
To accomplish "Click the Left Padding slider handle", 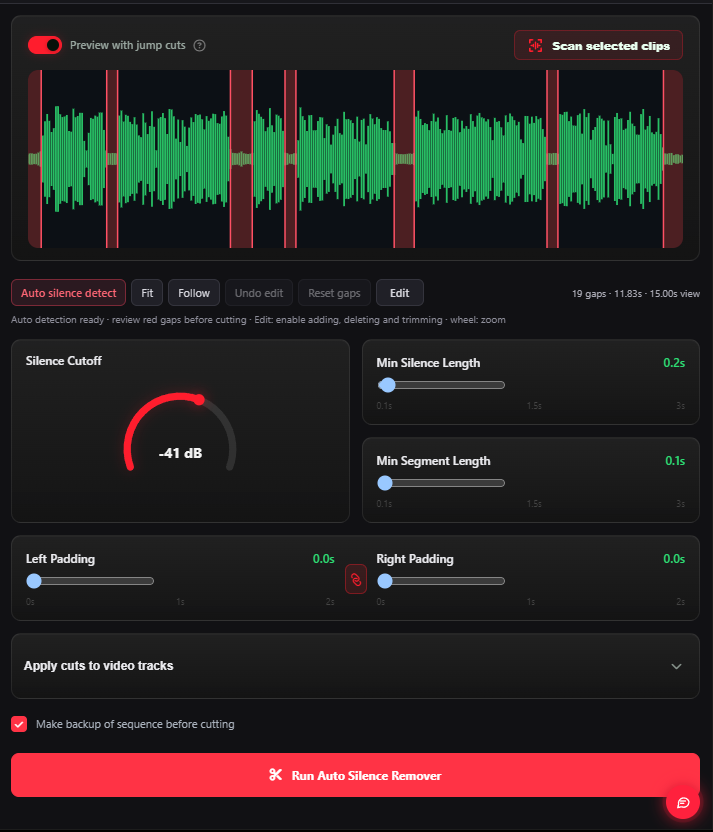I will pyautogui.click(x=34, y=581).
